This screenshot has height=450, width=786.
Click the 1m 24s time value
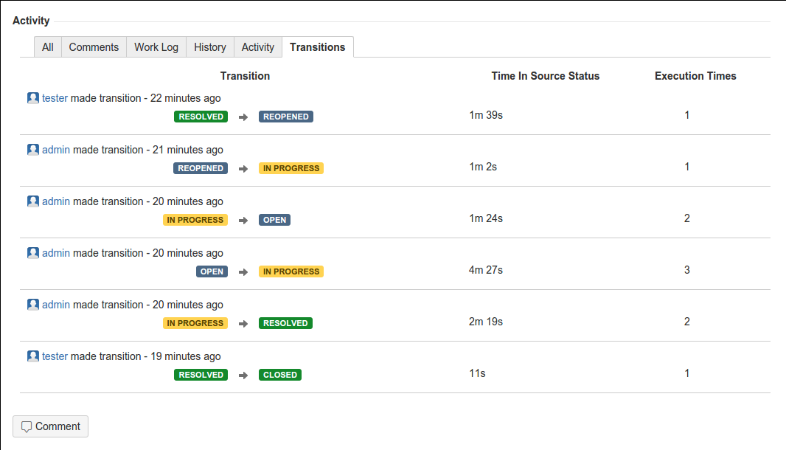pos(486,218)
